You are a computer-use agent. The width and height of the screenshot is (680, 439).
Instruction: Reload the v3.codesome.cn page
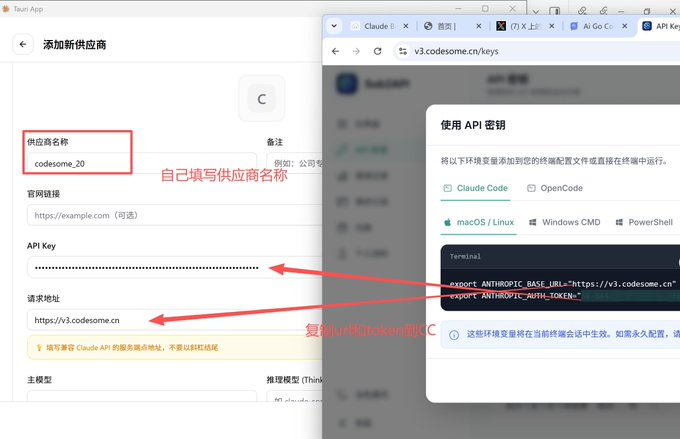[x=378, y=51]
